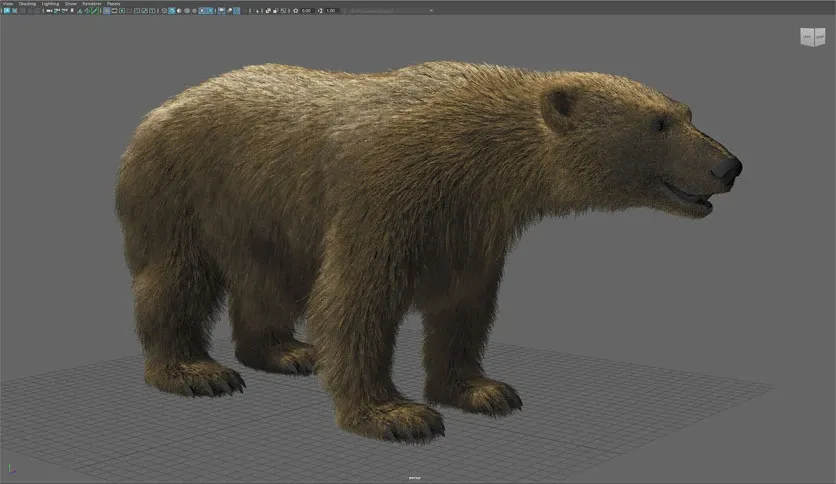Toggle Smooth Shade All display mode
Viewport: 836px width, 484px height.
coord(171,11)
